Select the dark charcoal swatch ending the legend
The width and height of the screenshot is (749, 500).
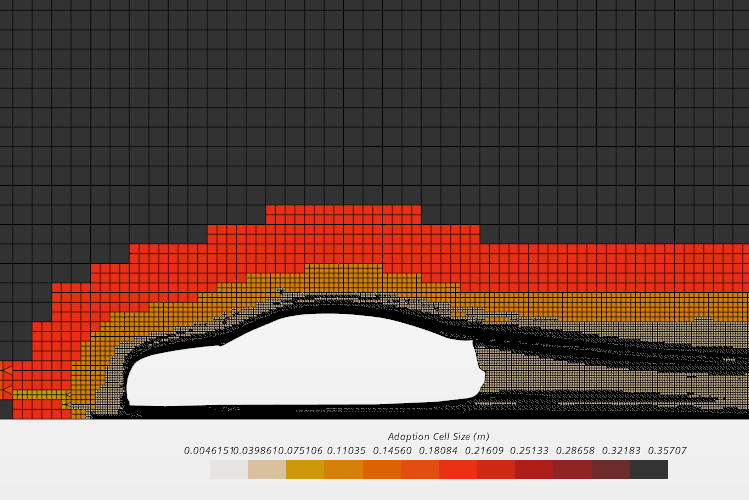pyautogui.click(x=649, y=469)
